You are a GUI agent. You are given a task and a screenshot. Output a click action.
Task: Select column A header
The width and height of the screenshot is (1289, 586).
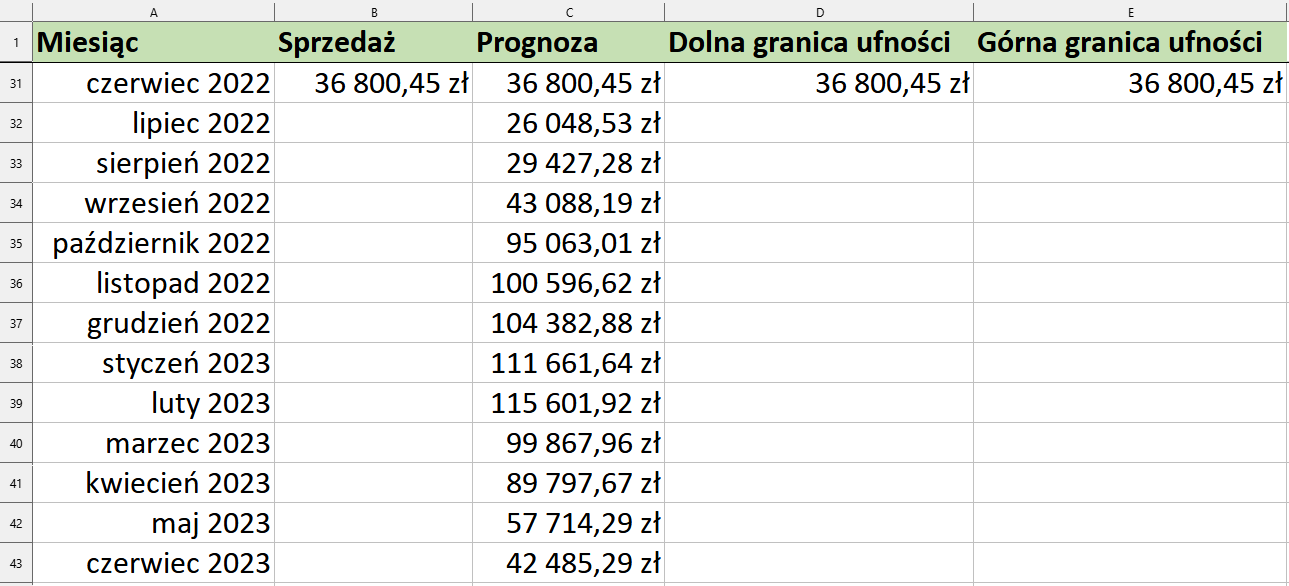pos(154,11)
